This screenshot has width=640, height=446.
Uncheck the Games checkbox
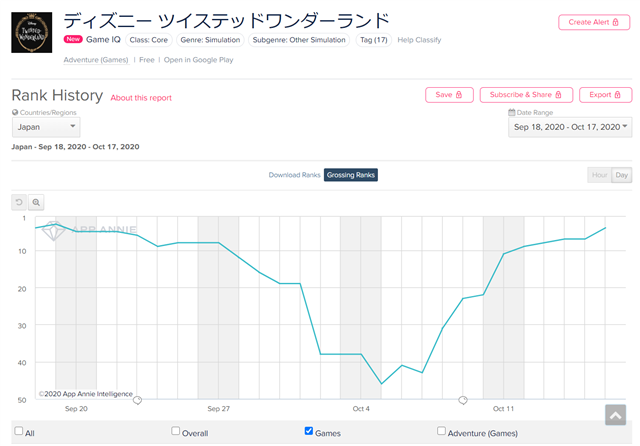point(309,431)
